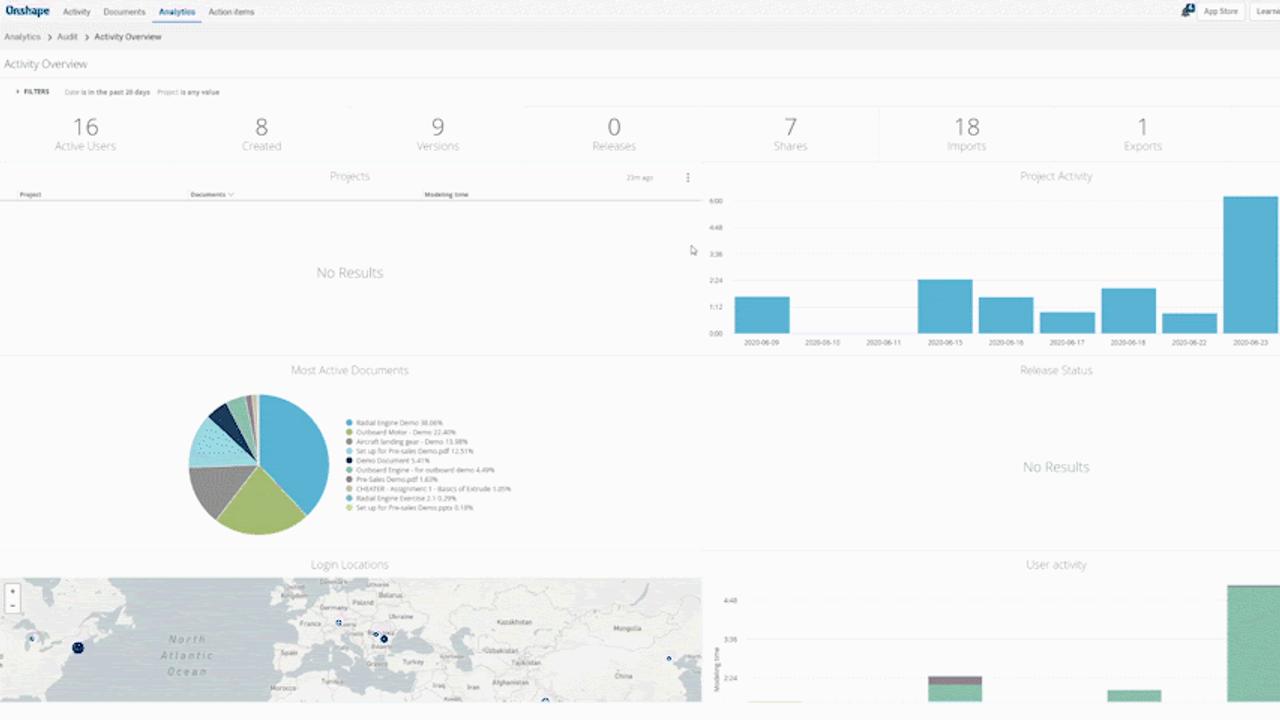Click the 2020-06-15 bar in Project Activity
The width and height of the screenshot is (1280, 720).
click(x=944, y=305)
